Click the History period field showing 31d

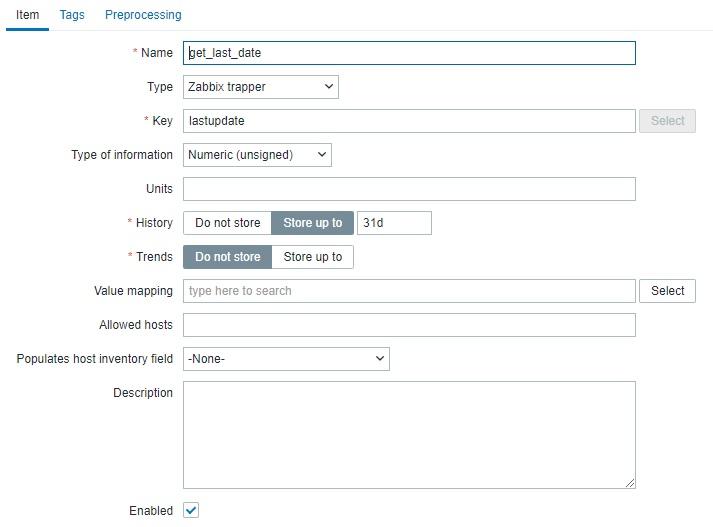(394, 223)
